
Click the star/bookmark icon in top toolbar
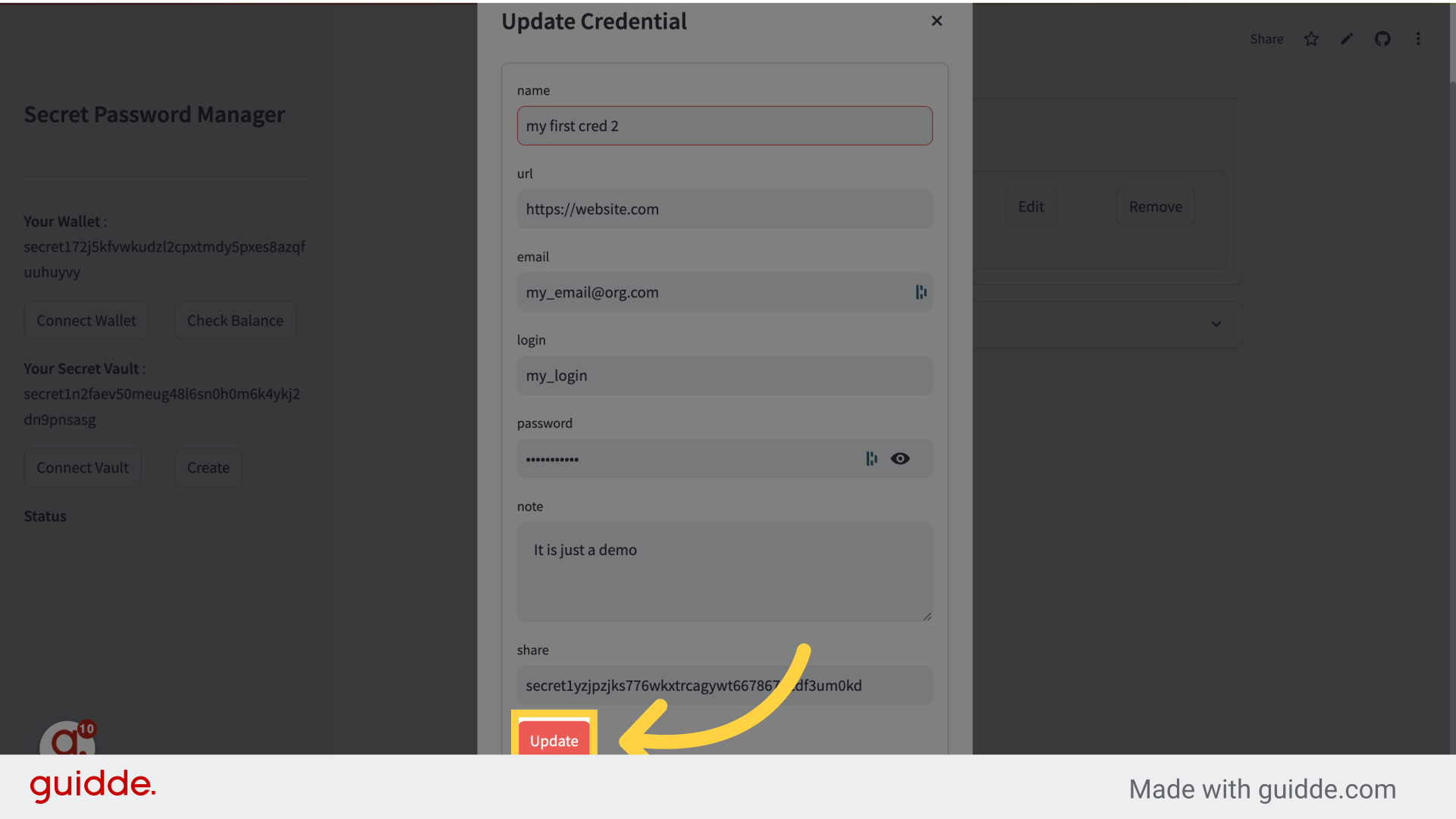pos(1312,38)
